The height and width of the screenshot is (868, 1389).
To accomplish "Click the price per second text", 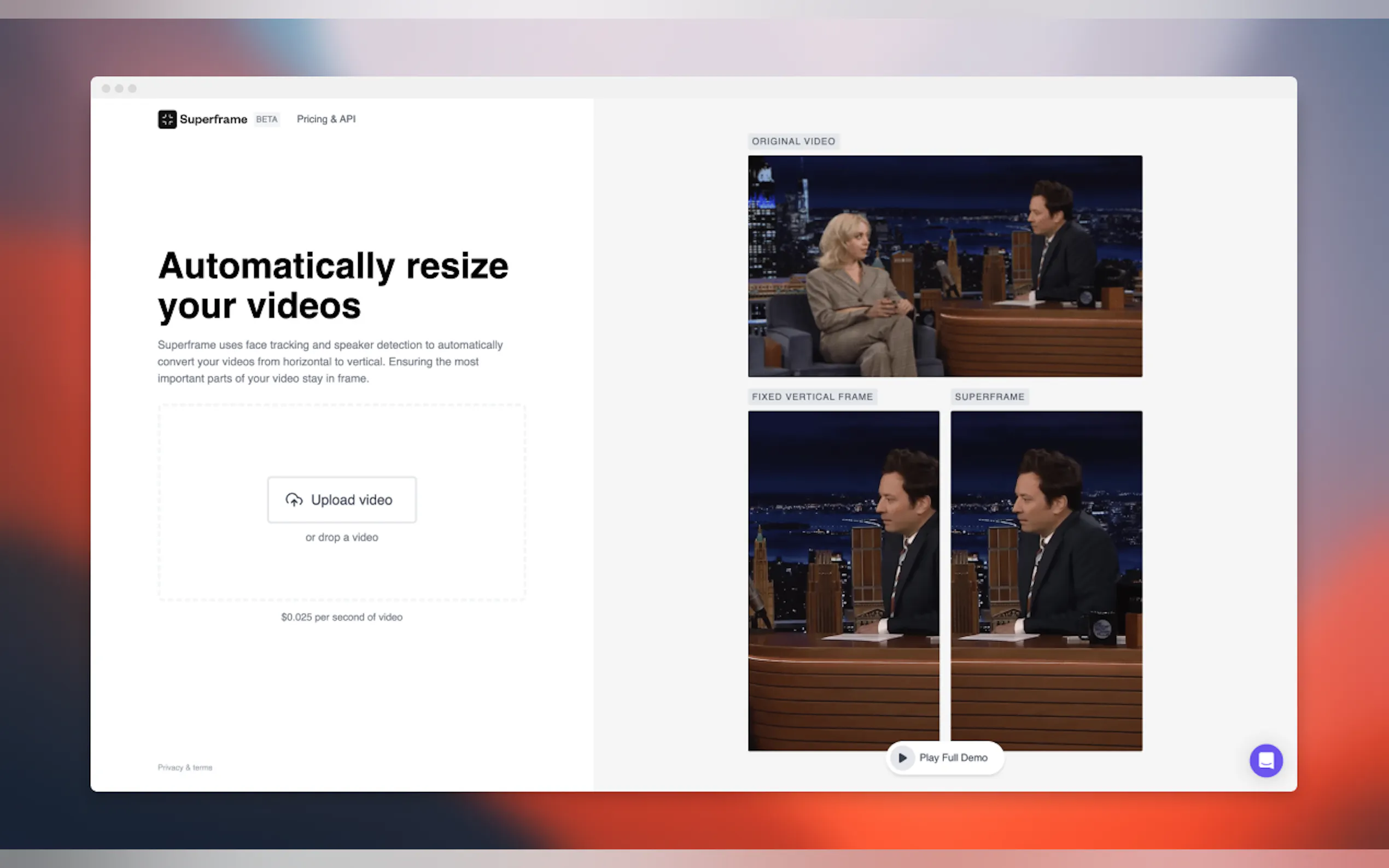I will 342,617.
